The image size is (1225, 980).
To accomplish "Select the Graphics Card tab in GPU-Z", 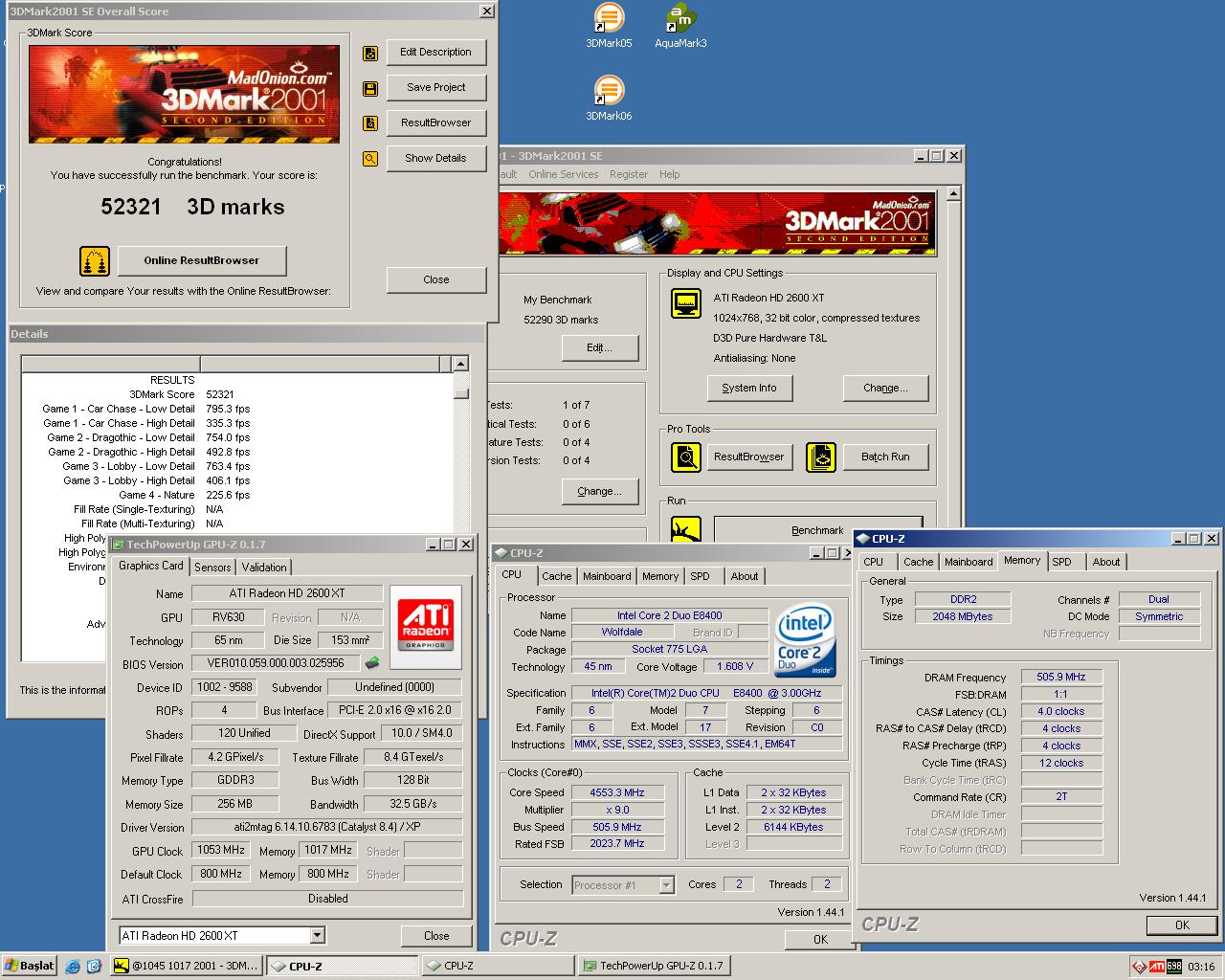I will coord(151,566).
